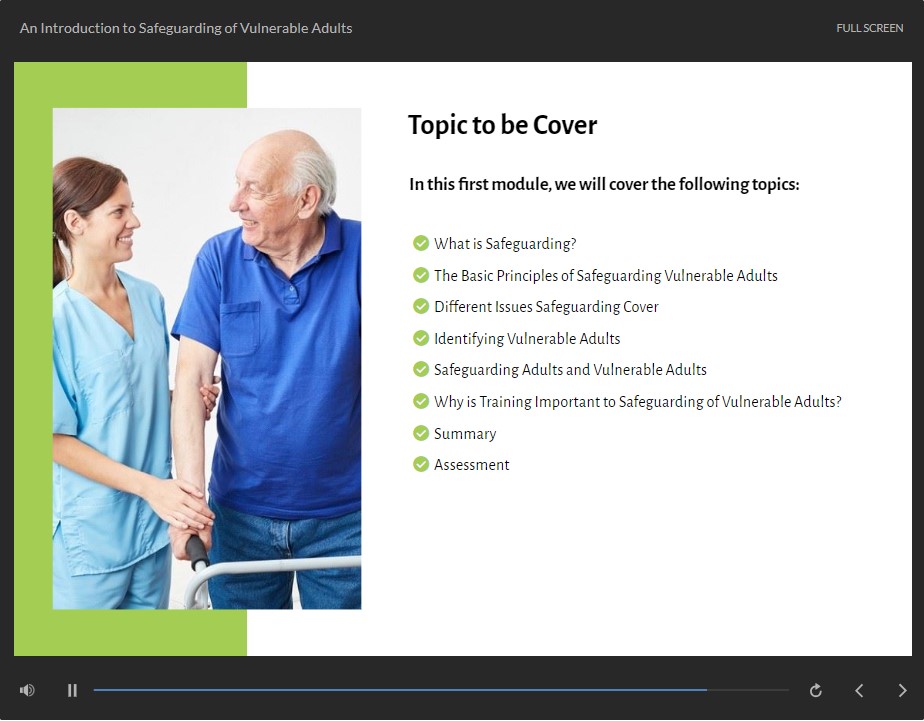Enter FULL SCREEN mode
Screen dimensions: 924x721
pos(869,28)
